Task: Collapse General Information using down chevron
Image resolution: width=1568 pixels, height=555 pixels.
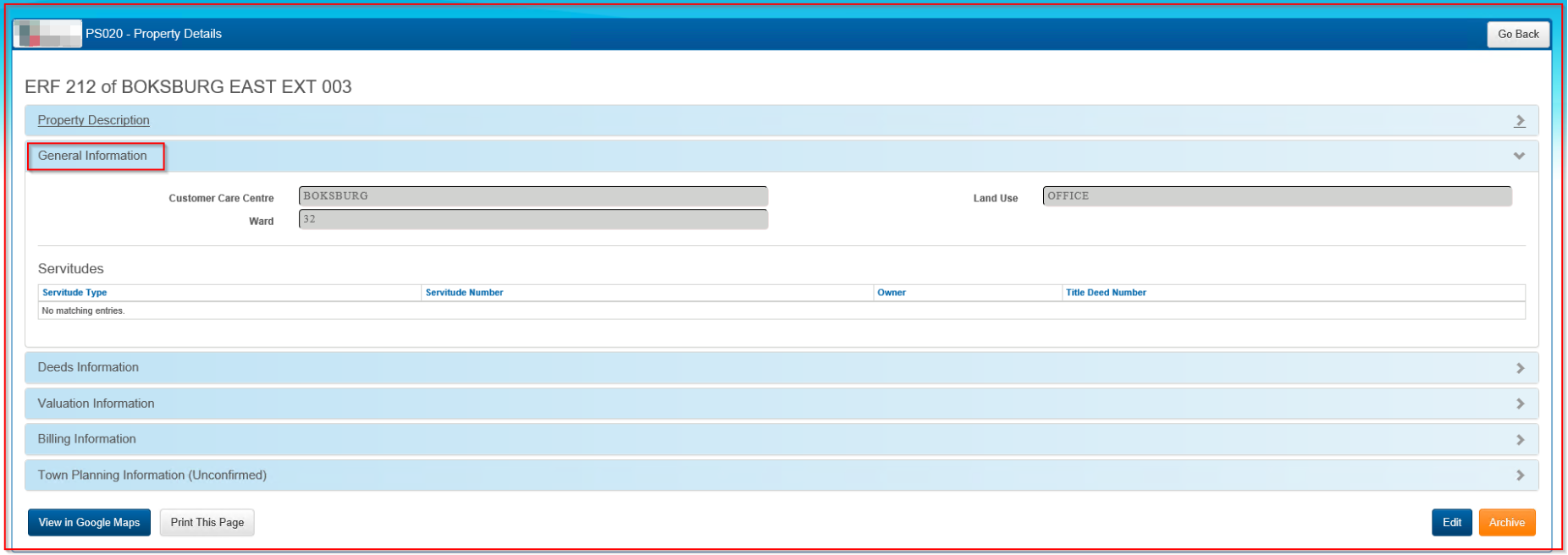Action: [1519, 157]
